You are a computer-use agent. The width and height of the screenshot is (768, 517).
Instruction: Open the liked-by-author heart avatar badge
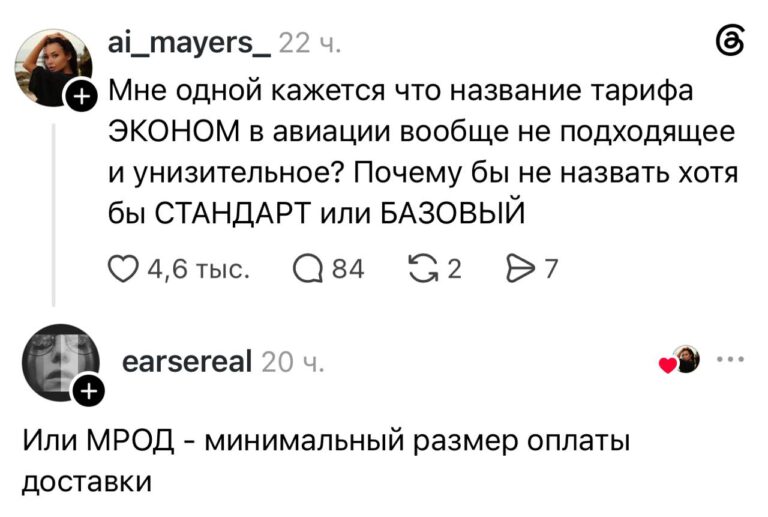679,360
